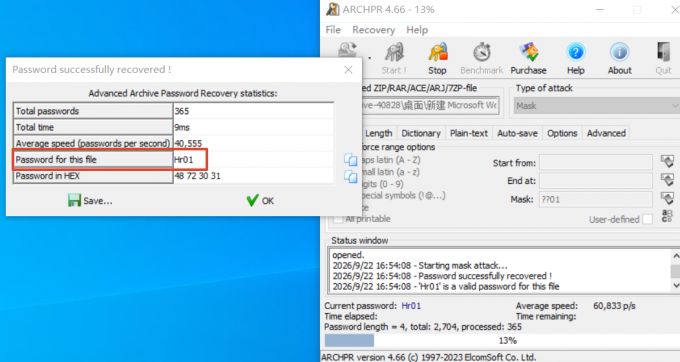Viewport: 680px width, 362px height.
Task: Switch to the Advanced tab
Action: 606,133
